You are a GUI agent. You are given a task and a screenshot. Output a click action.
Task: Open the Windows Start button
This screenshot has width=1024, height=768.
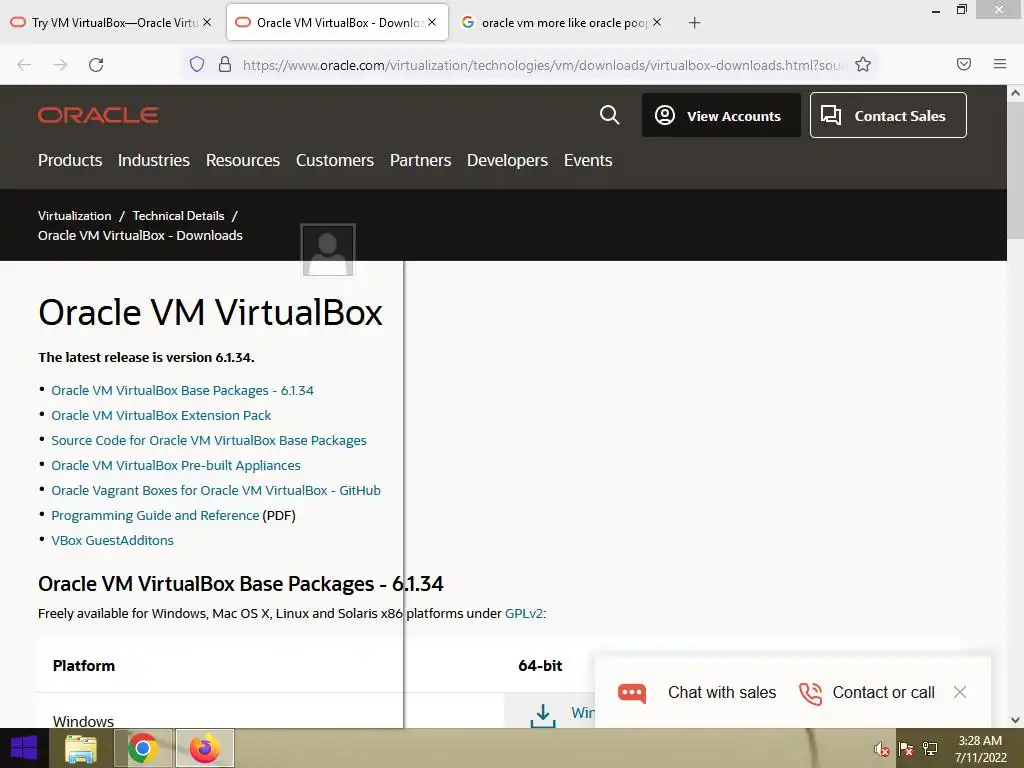(x=24, y=748)
